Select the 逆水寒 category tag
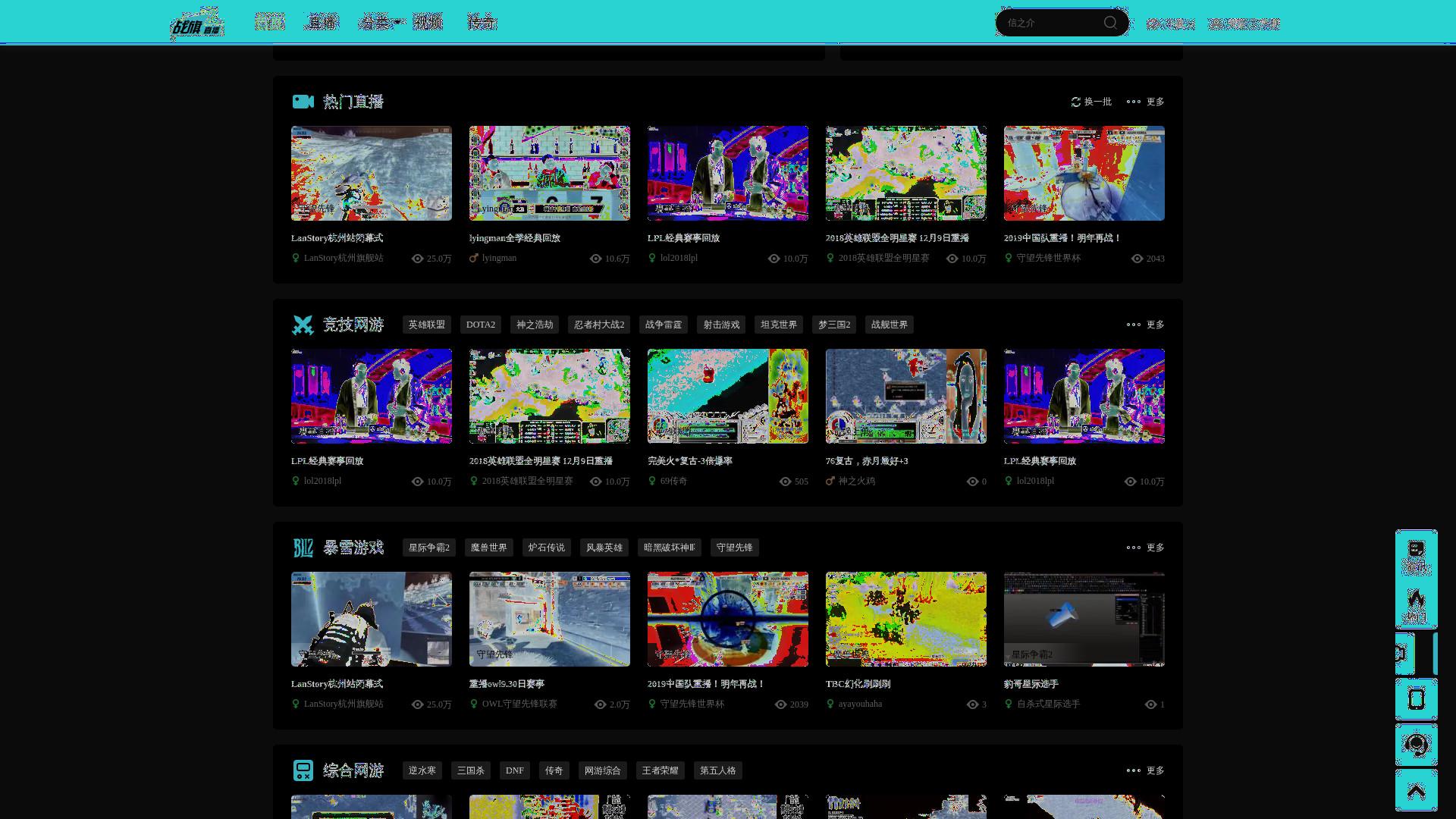 (x=422, y=770)
